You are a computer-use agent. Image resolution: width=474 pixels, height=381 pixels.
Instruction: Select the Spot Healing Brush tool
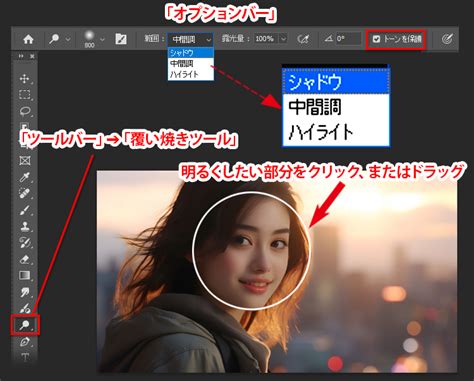(x=25, y=193)
